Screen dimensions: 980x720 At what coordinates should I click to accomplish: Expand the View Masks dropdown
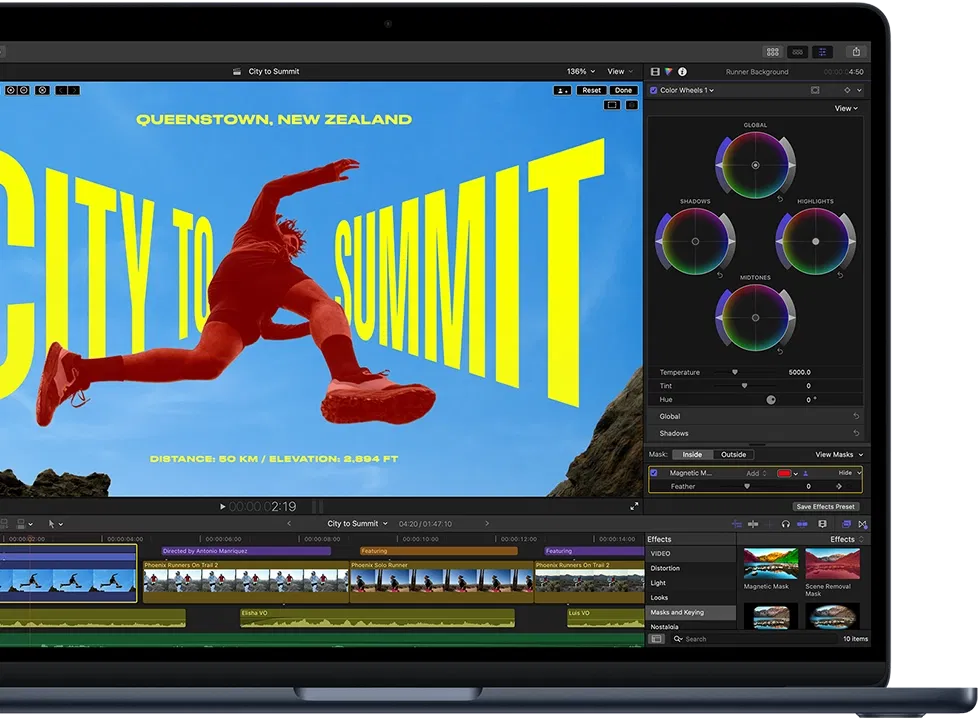(x=839, y=455)
